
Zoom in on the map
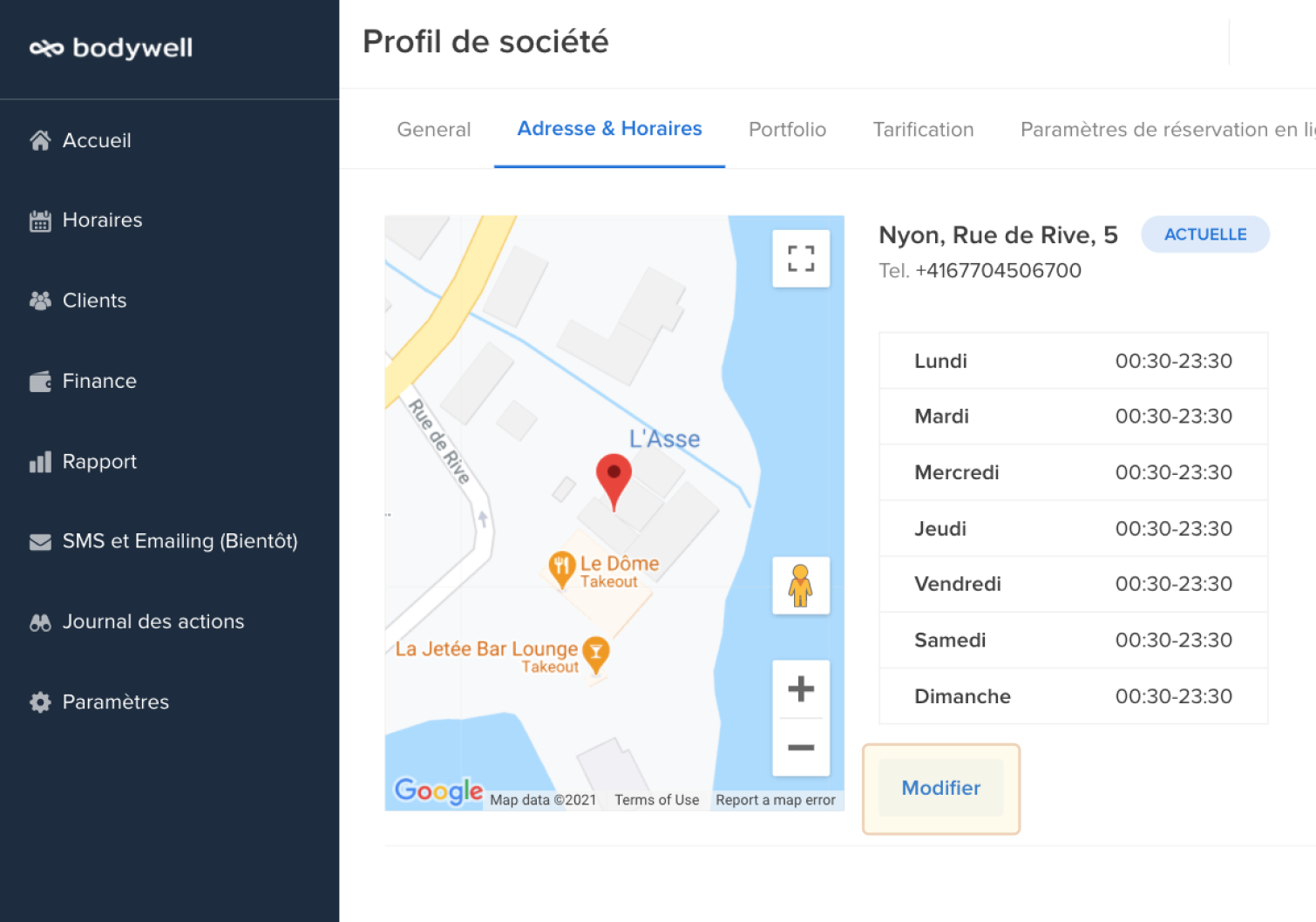click(800, 689)
